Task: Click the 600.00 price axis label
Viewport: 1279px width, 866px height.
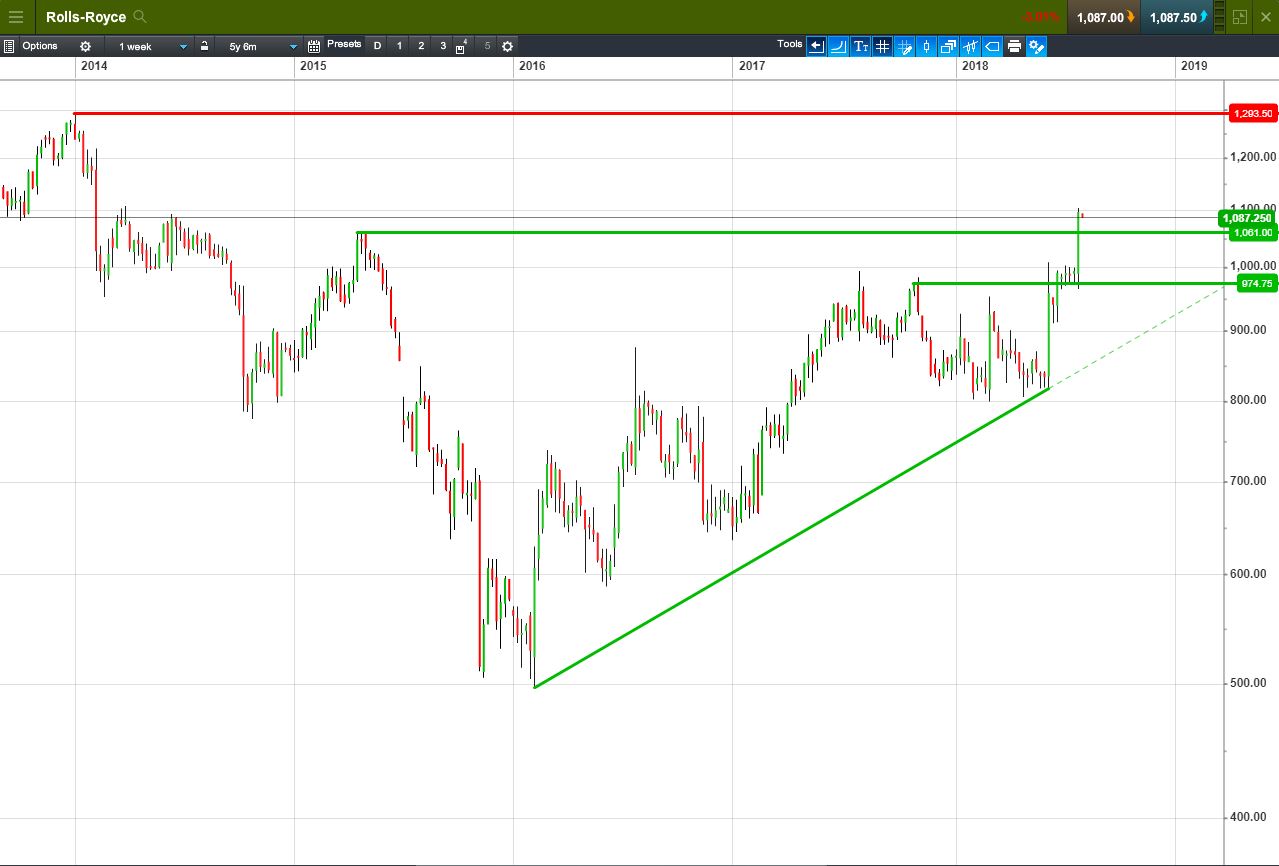Action: click(x=1250, y=573)
